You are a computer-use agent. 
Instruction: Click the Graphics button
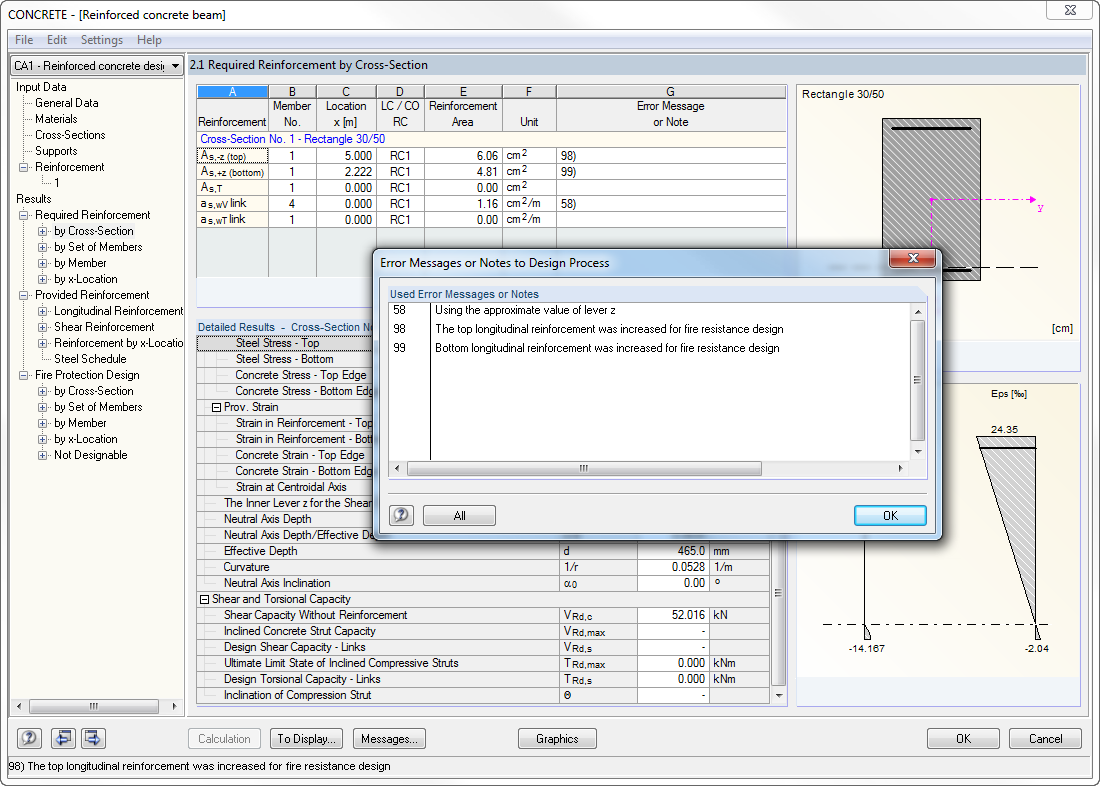click(557, 738)
